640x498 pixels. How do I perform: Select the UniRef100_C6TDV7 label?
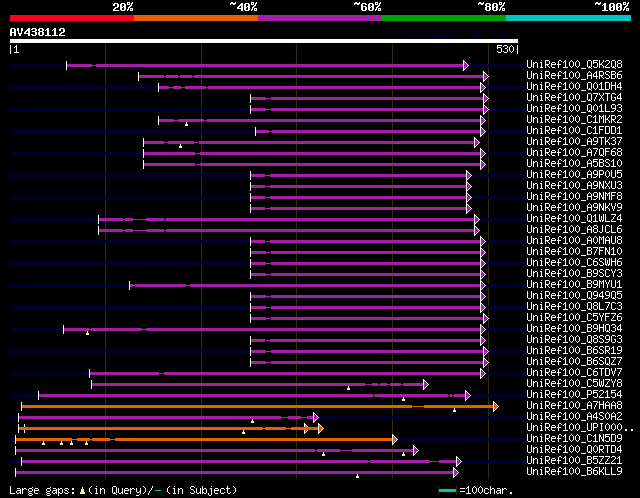574,373
